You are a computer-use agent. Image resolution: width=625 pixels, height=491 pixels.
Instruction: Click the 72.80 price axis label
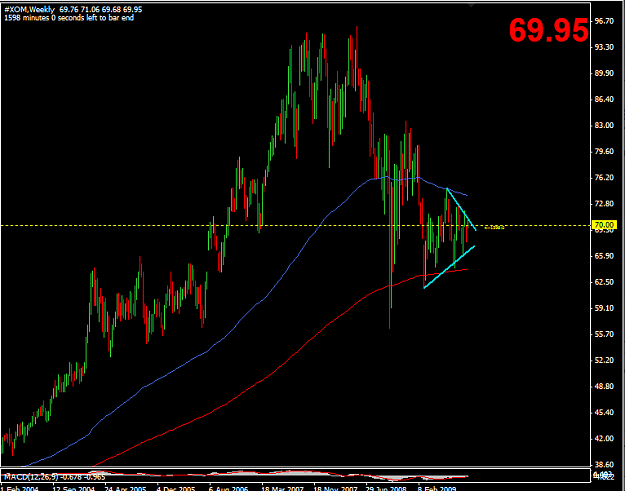603,204
